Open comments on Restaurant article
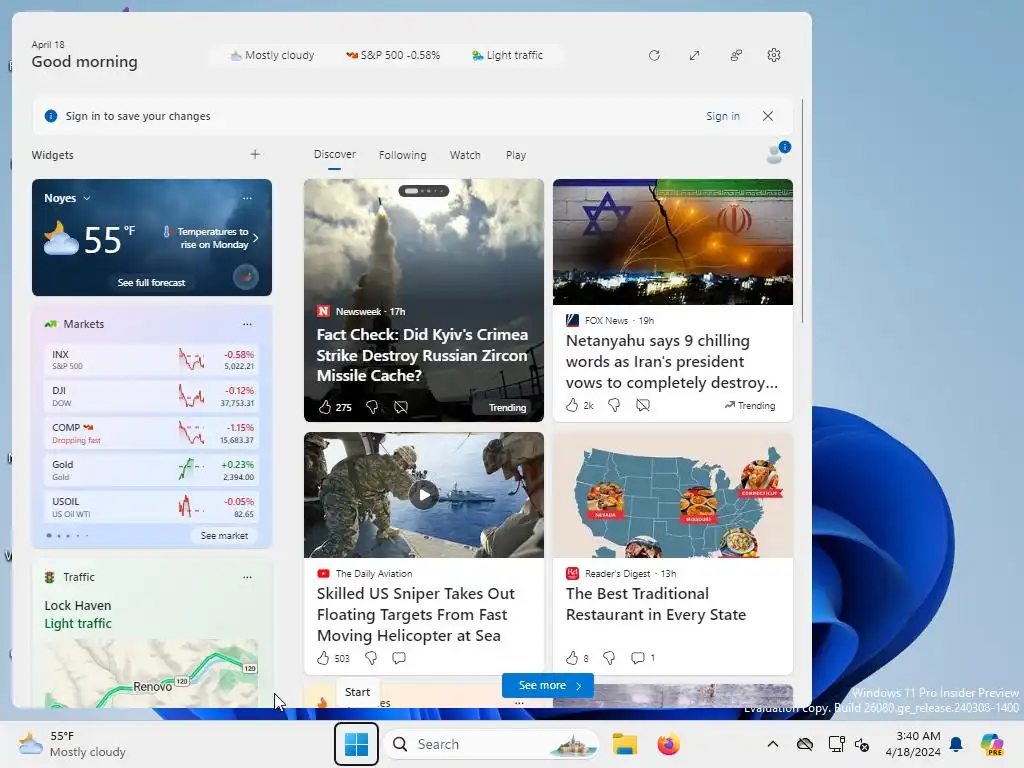 [x=638, y=658]
